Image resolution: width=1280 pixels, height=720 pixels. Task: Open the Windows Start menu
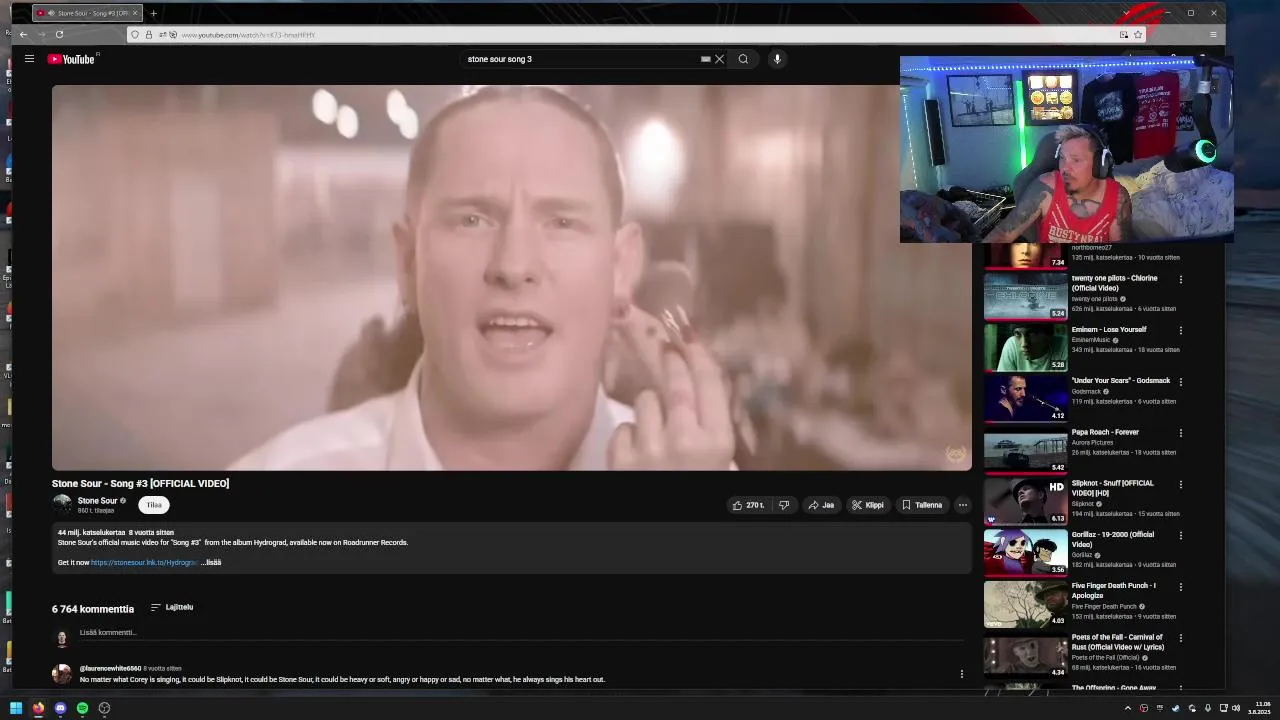[x=16, y=708]
